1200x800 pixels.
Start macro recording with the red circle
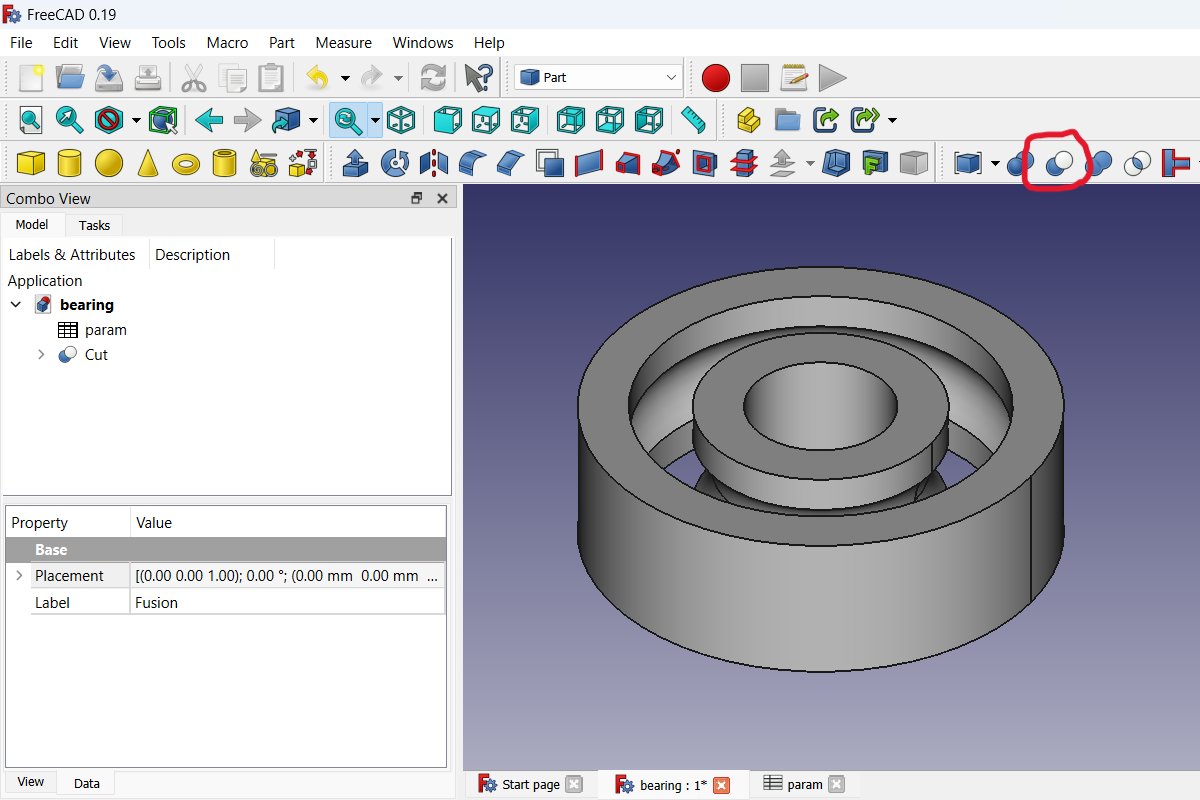tap(715, 78)
